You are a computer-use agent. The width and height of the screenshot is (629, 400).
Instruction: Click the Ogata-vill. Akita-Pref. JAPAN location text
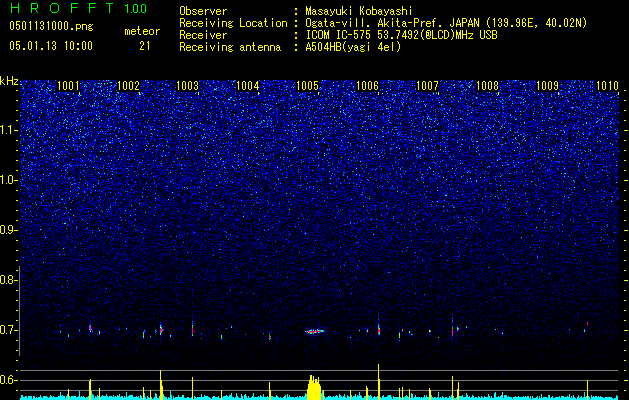coord(392,23)
